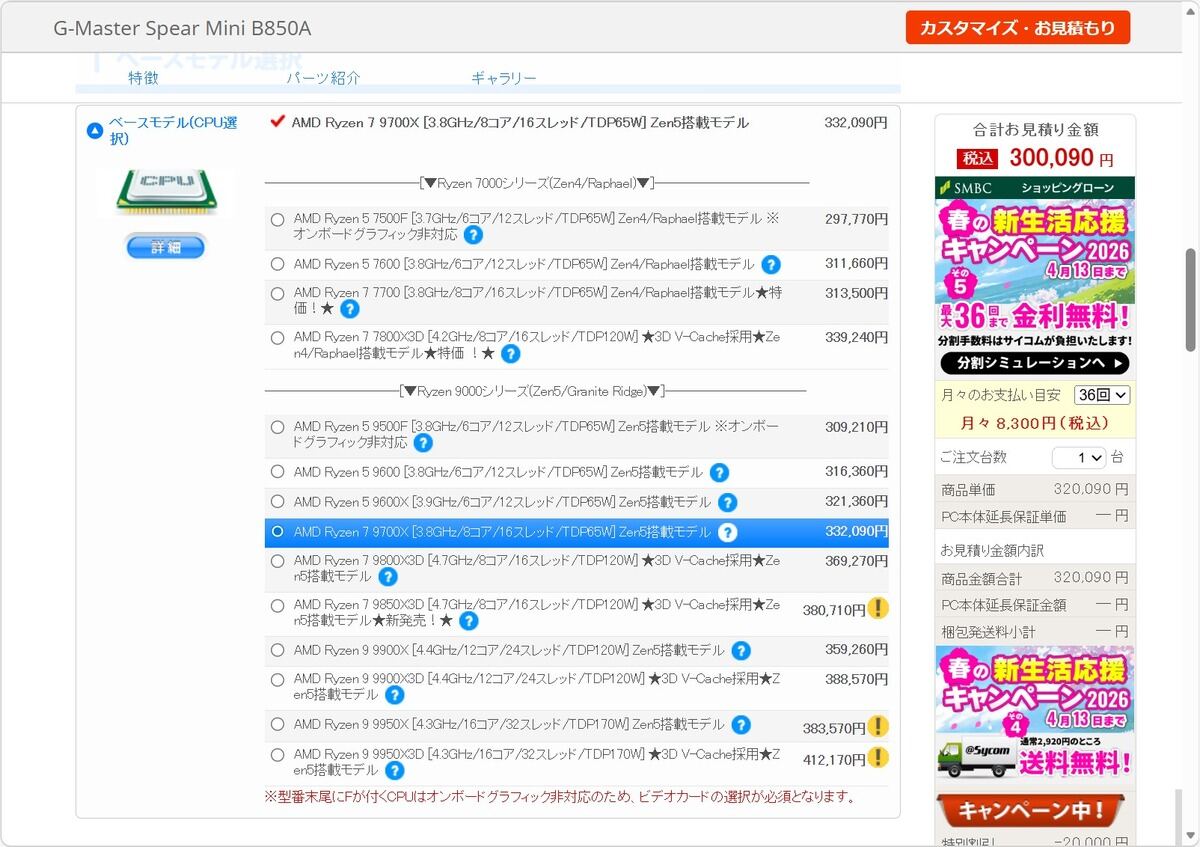The height and width of the screenshot is (847, 1200).
Task: Click help icon for Ryzen 5 7500F
Action: [x=473, y=235]
